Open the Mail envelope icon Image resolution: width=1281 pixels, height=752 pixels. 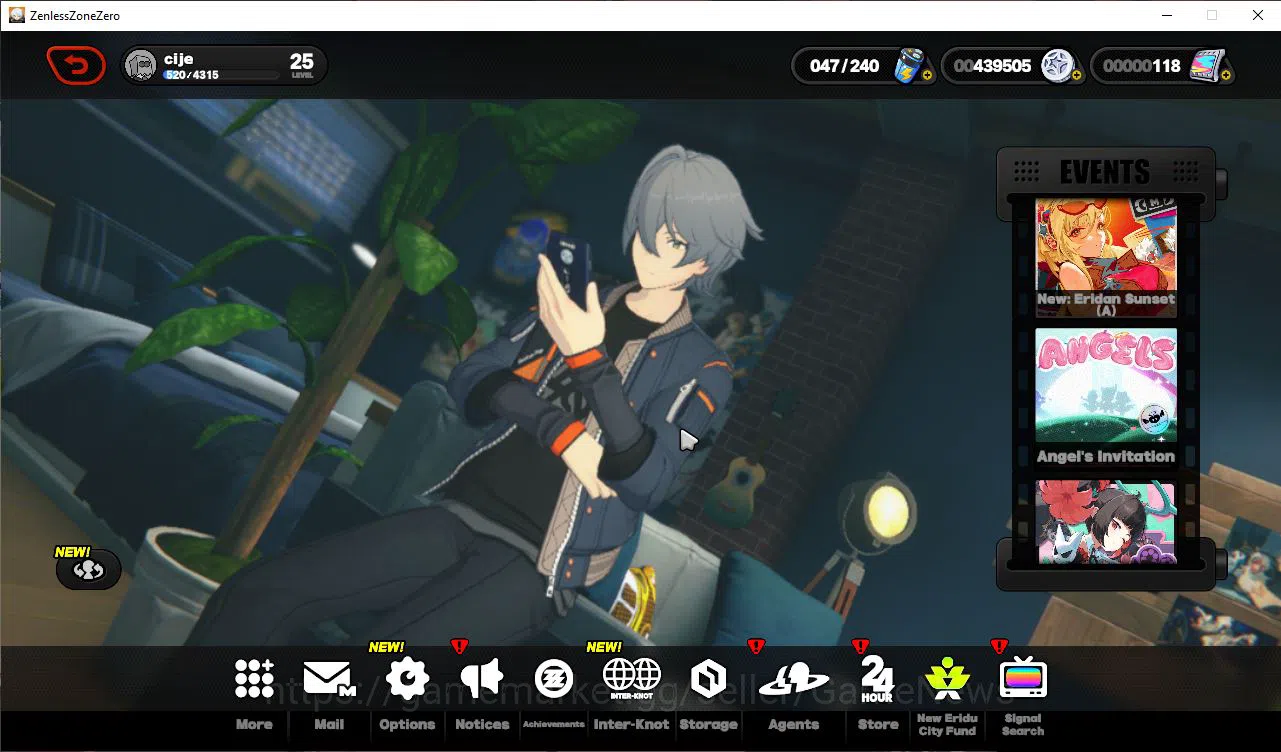coord(330,678)
